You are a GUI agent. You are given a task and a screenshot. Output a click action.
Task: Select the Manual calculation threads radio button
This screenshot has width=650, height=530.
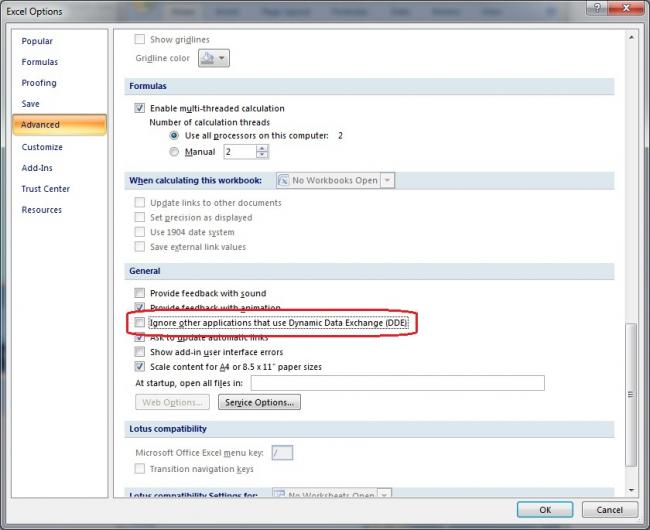click(175, 152)
